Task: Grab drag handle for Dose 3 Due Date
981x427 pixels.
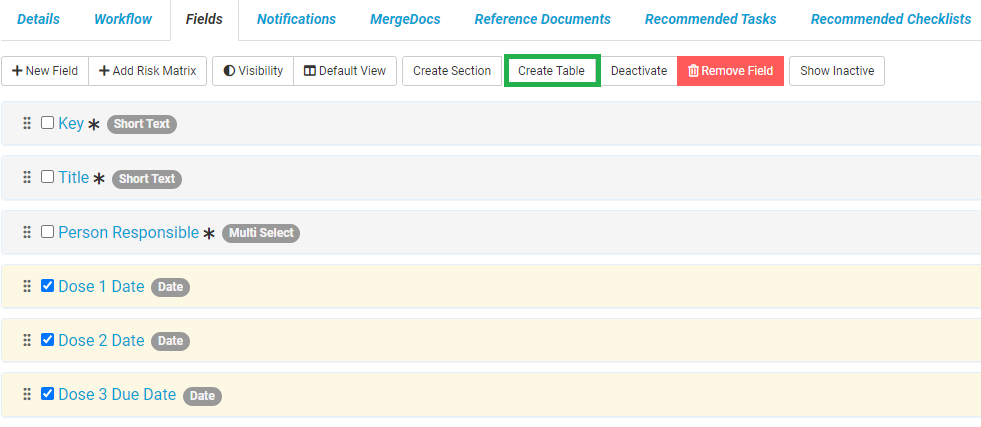Action: (27, 394)
